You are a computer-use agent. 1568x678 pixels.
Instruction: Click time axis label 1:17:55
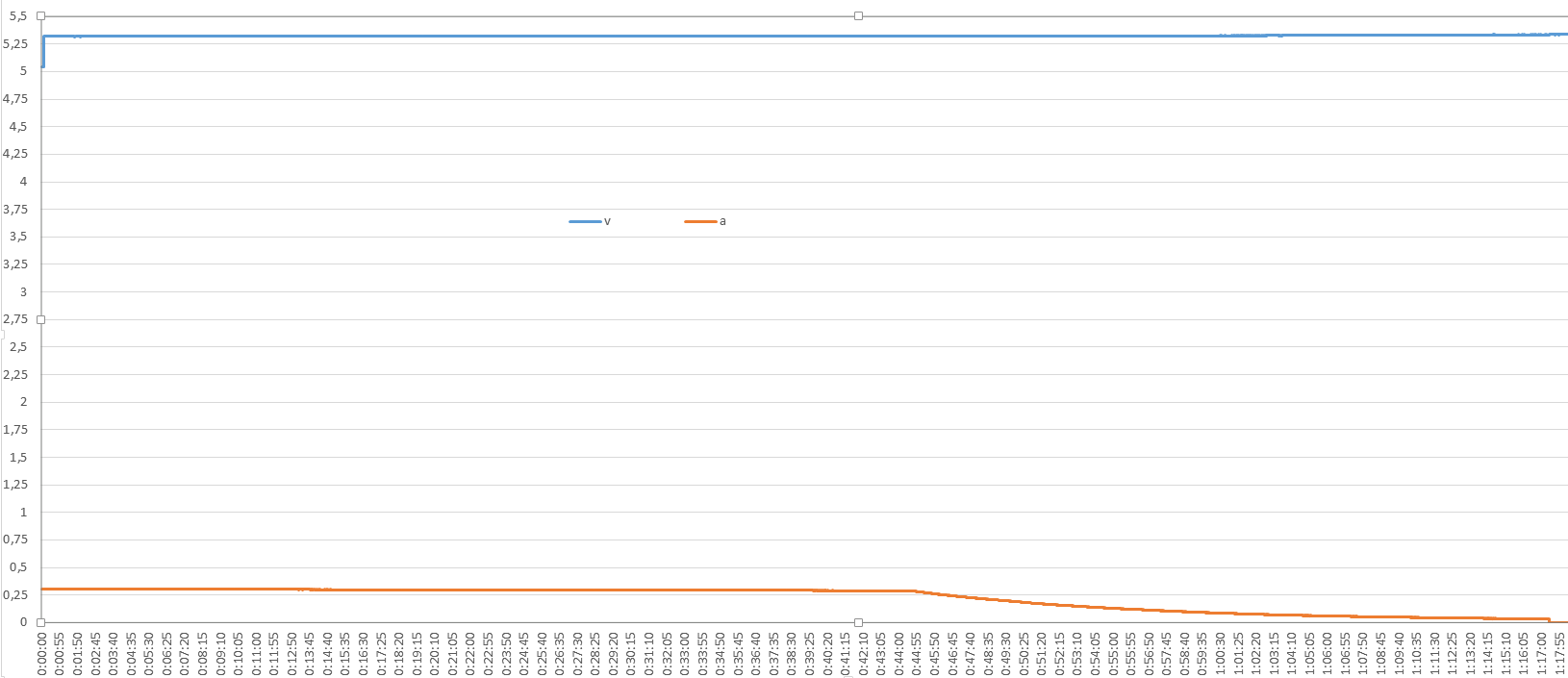[x=1559, y=654]
